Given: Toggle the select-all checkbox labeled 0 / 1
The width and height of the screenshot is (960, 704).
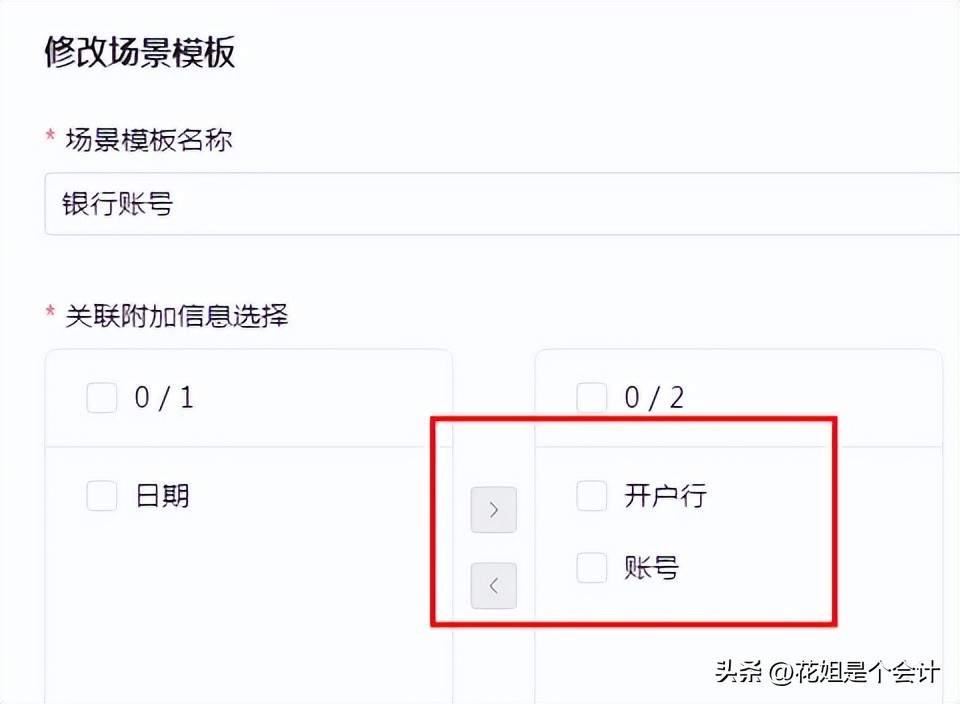Looking at the screenshot, I should tap(101, 397).
